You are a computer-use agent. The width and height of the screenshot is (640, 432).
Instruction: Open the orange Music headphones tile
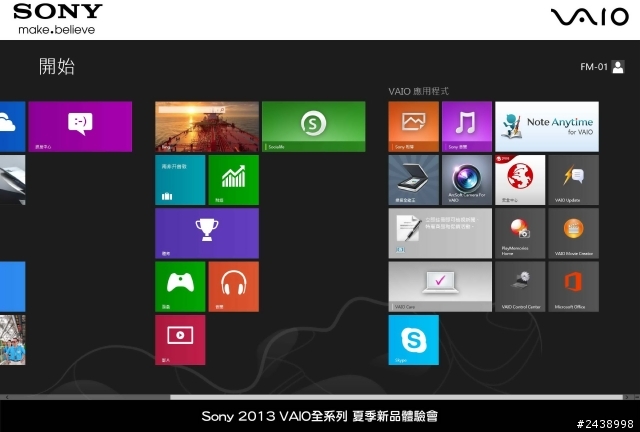[x=233, y=287]
